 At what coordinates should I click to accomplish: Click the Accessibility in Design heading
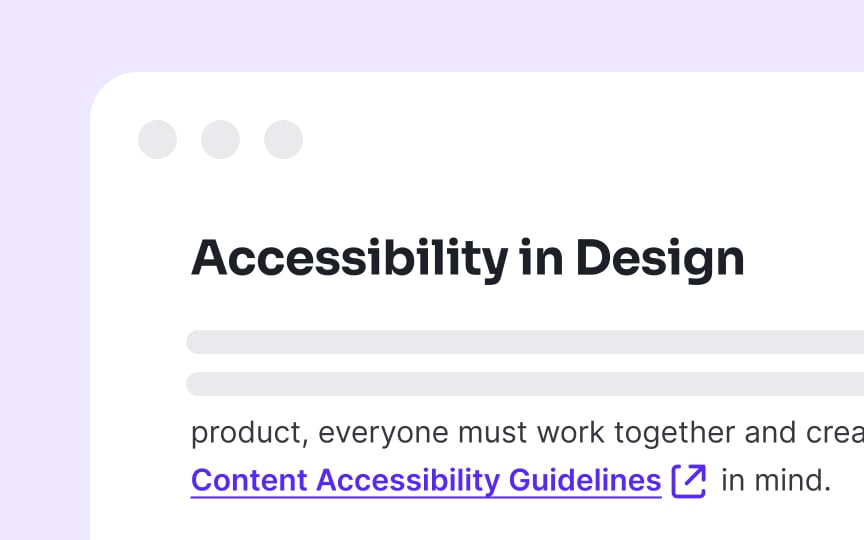468,259
